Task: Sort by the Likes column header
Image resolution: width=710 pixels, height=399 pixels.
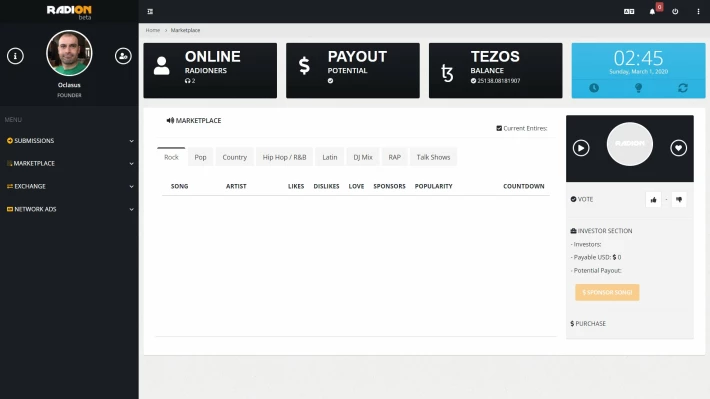Action: tap(296, 186)
